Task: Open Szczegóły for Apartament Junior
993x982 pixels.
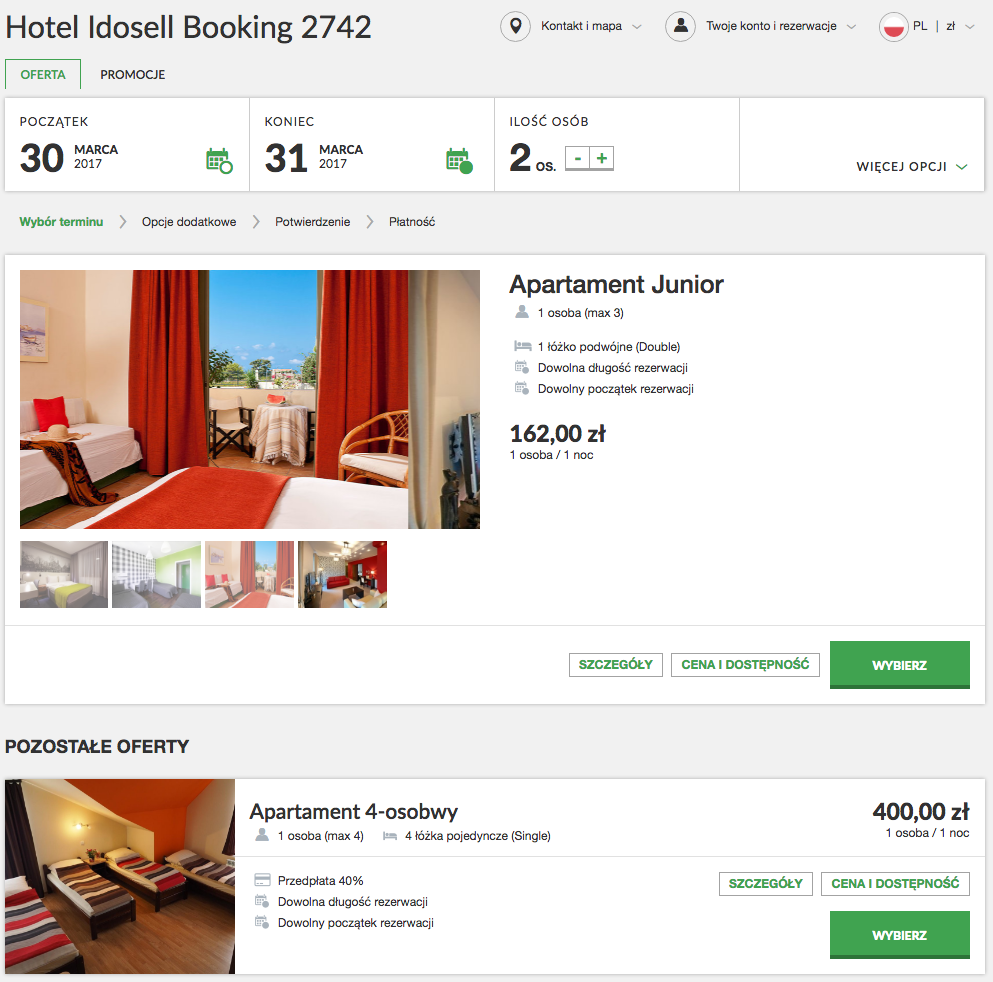Action: [616, 665]
